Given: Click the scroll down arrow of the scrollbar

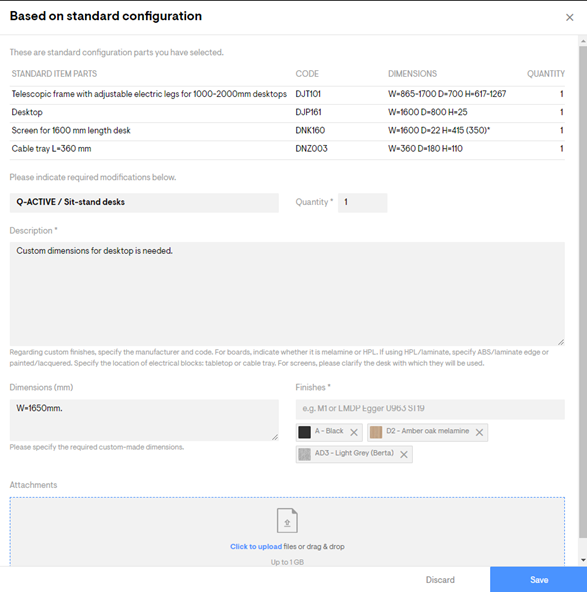Looking at the screenshot, I should tap(583, 560).
